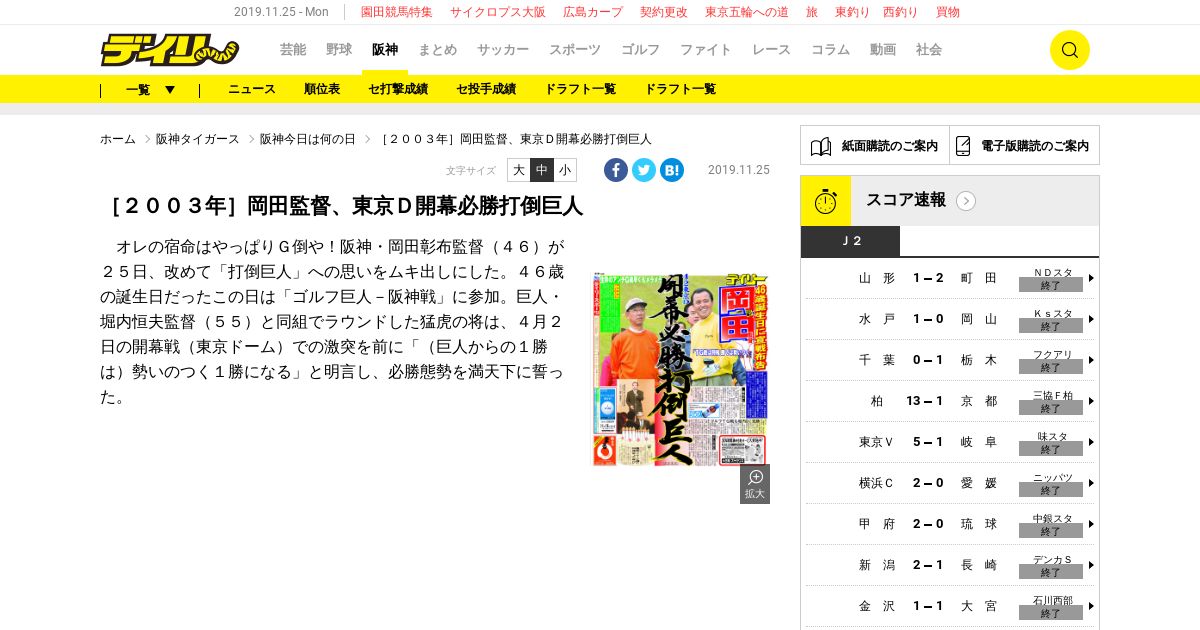The height and width of the screenshot is (630, 1200).
Task: Bookmark article with Hatena B! icon
Action: click(672, 170)
